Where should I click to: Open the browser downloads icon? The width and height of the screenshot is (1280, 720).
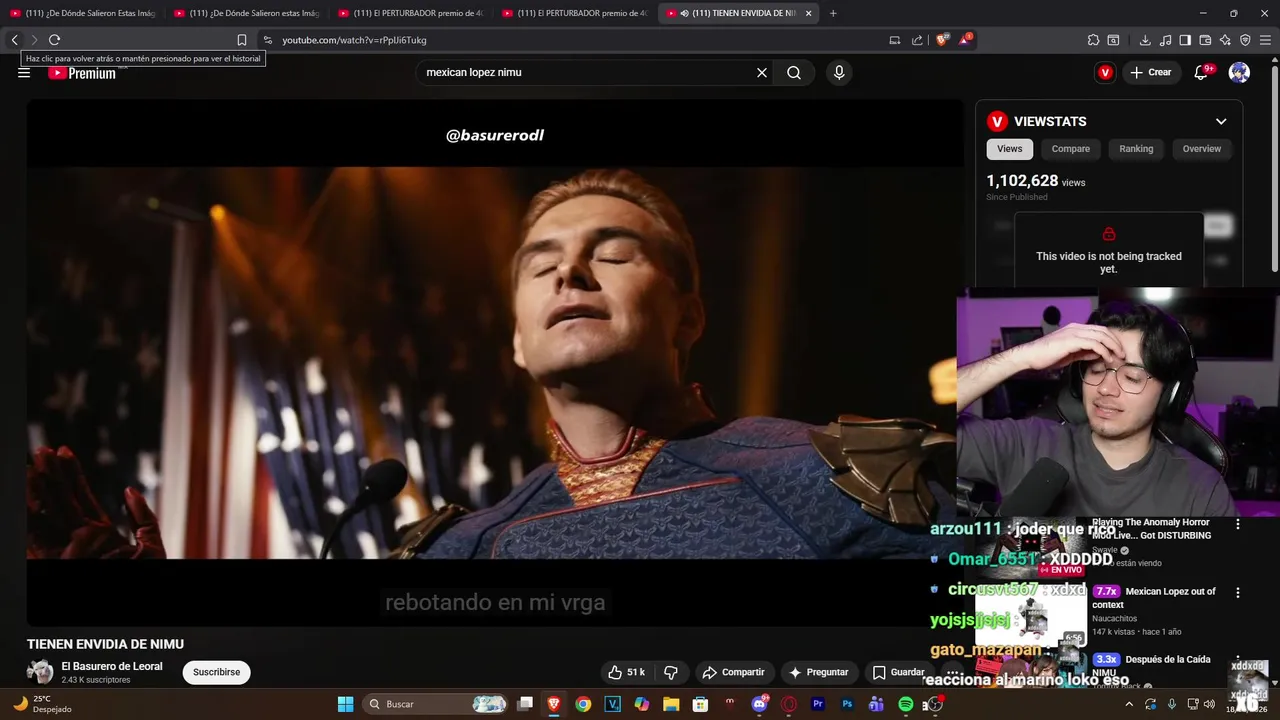(x=1145, y=40)
